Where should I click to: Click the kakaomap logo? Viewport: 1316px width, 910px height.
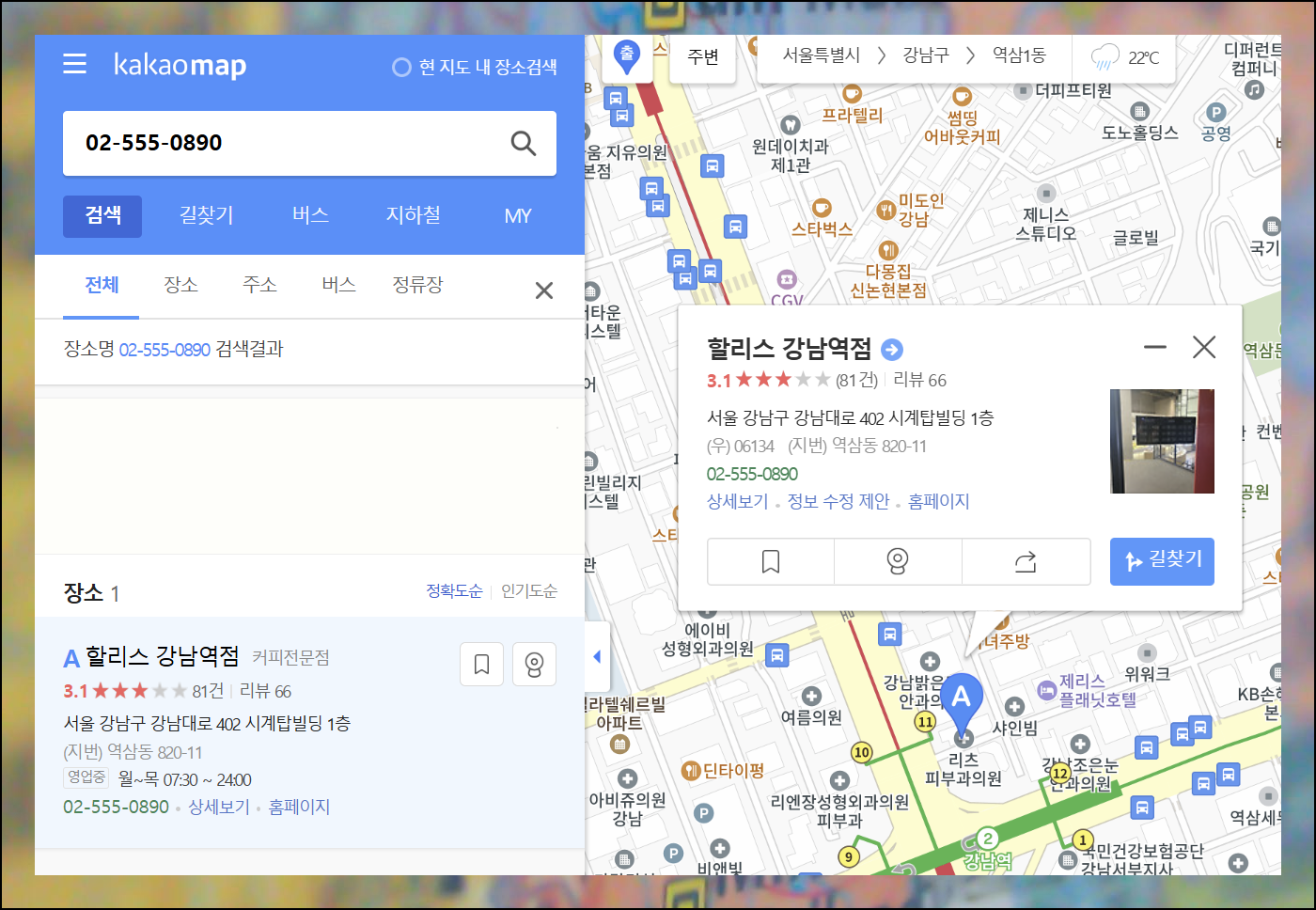point(180,64)
